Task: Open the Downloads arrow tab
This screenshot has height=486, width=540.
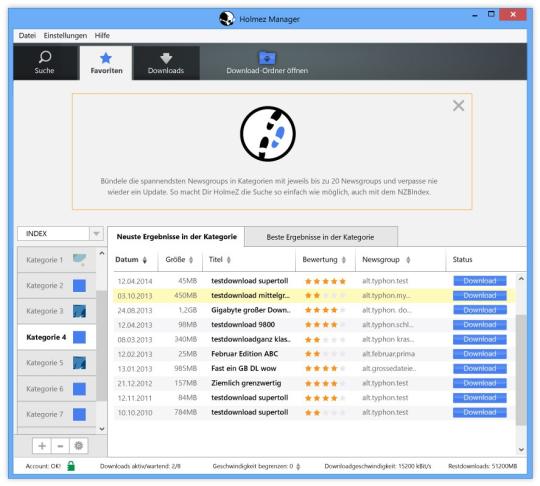Action: [x=166, y=63]
